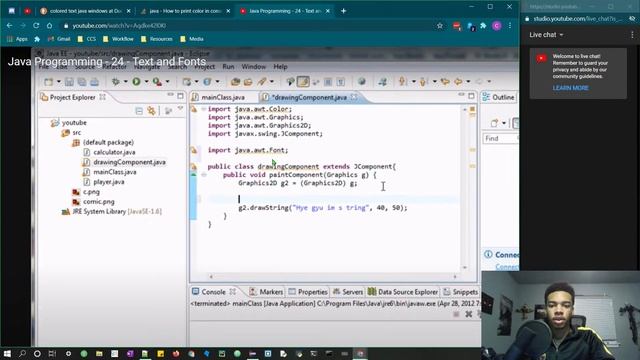The height and width of the screenshot is (360, 640).
Task: Switch to the Snippets tab
Action: [x=460, y=292]
